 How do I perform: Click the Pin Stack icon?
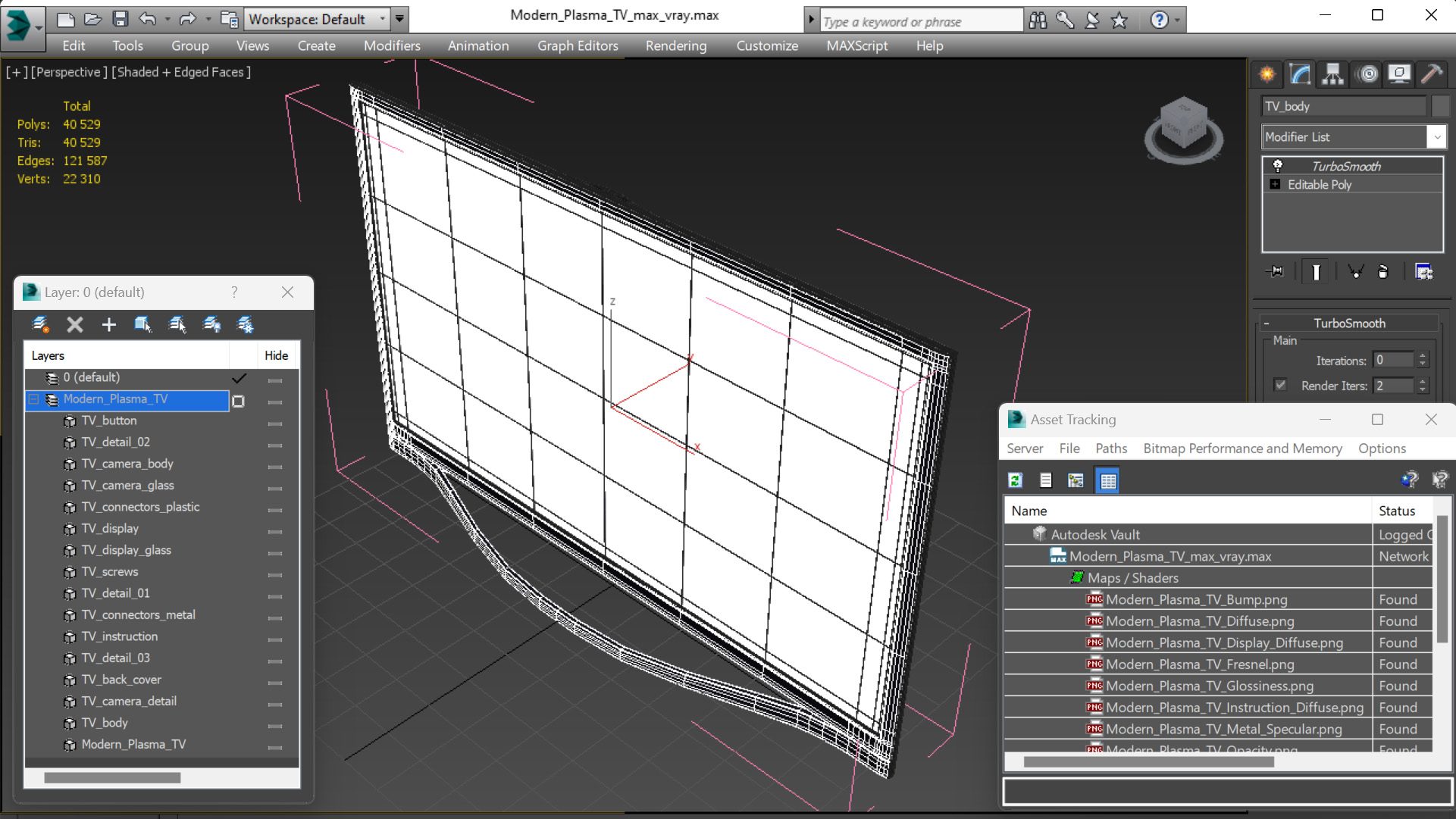pyautogui.click(x=1275, y=271)
